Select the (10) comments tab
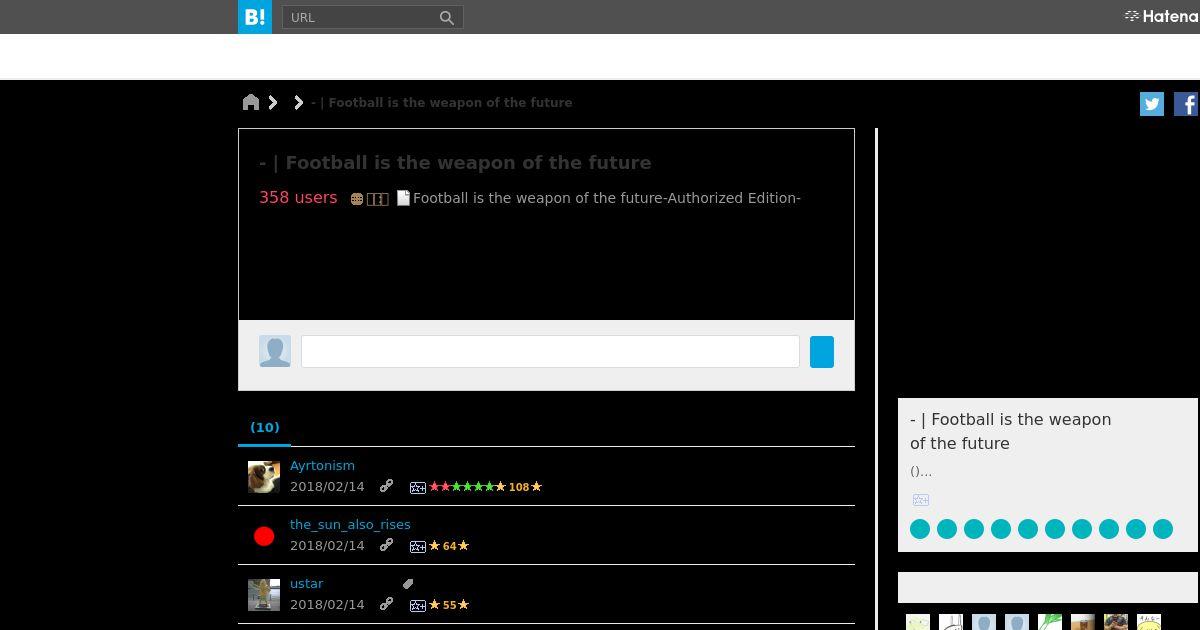 (265, 427)
